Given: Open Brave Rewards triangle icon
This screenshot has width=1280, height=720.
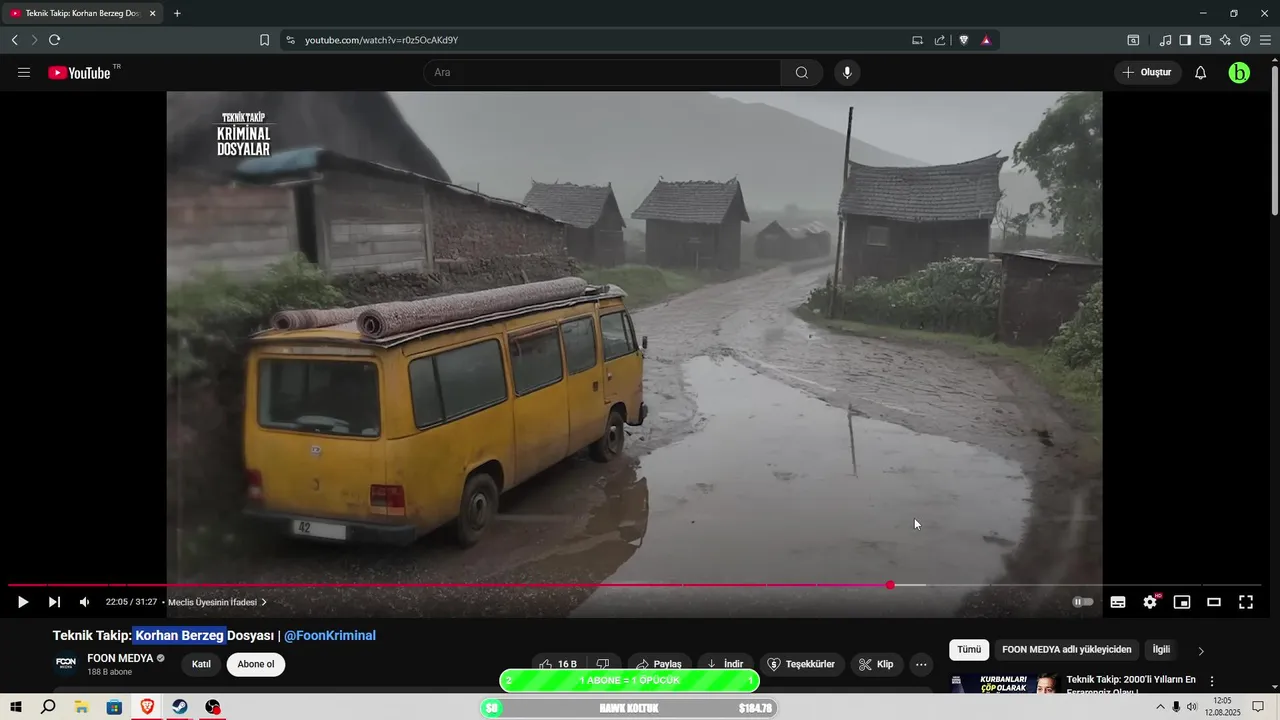Looking at the screenshot, I should [x=986, y=40].
